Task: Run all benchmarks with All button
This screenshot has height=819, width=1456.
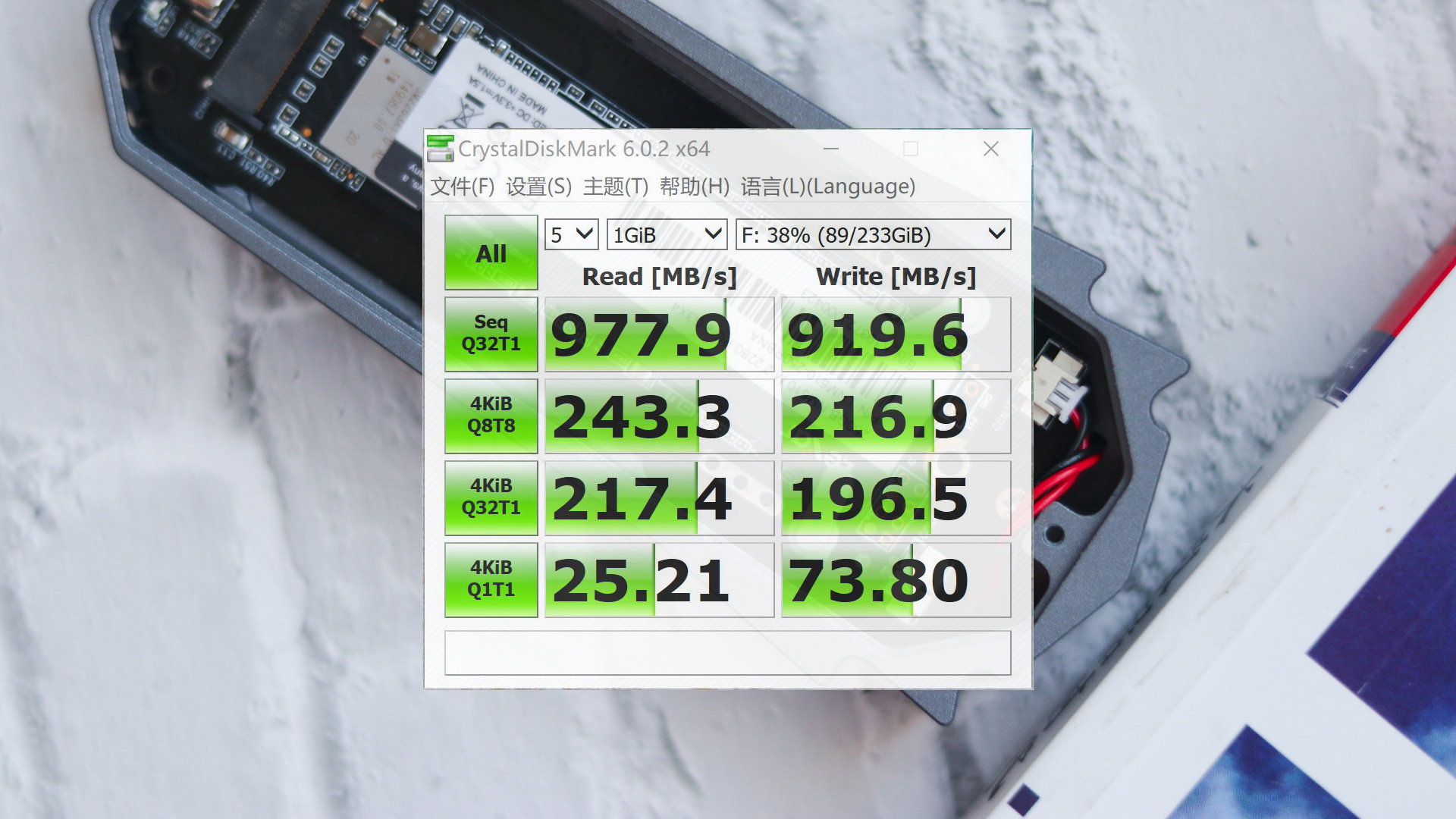Action: point(491,253)
